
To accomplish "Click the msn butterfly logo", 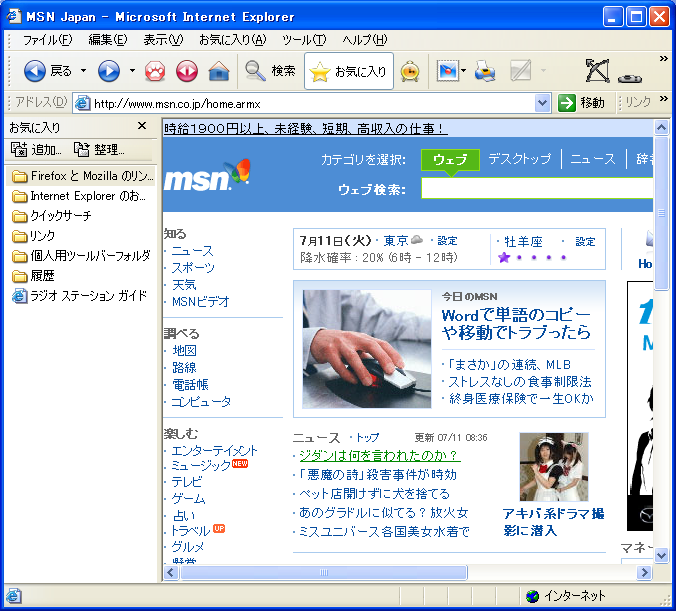I will [x=207, y=176].
